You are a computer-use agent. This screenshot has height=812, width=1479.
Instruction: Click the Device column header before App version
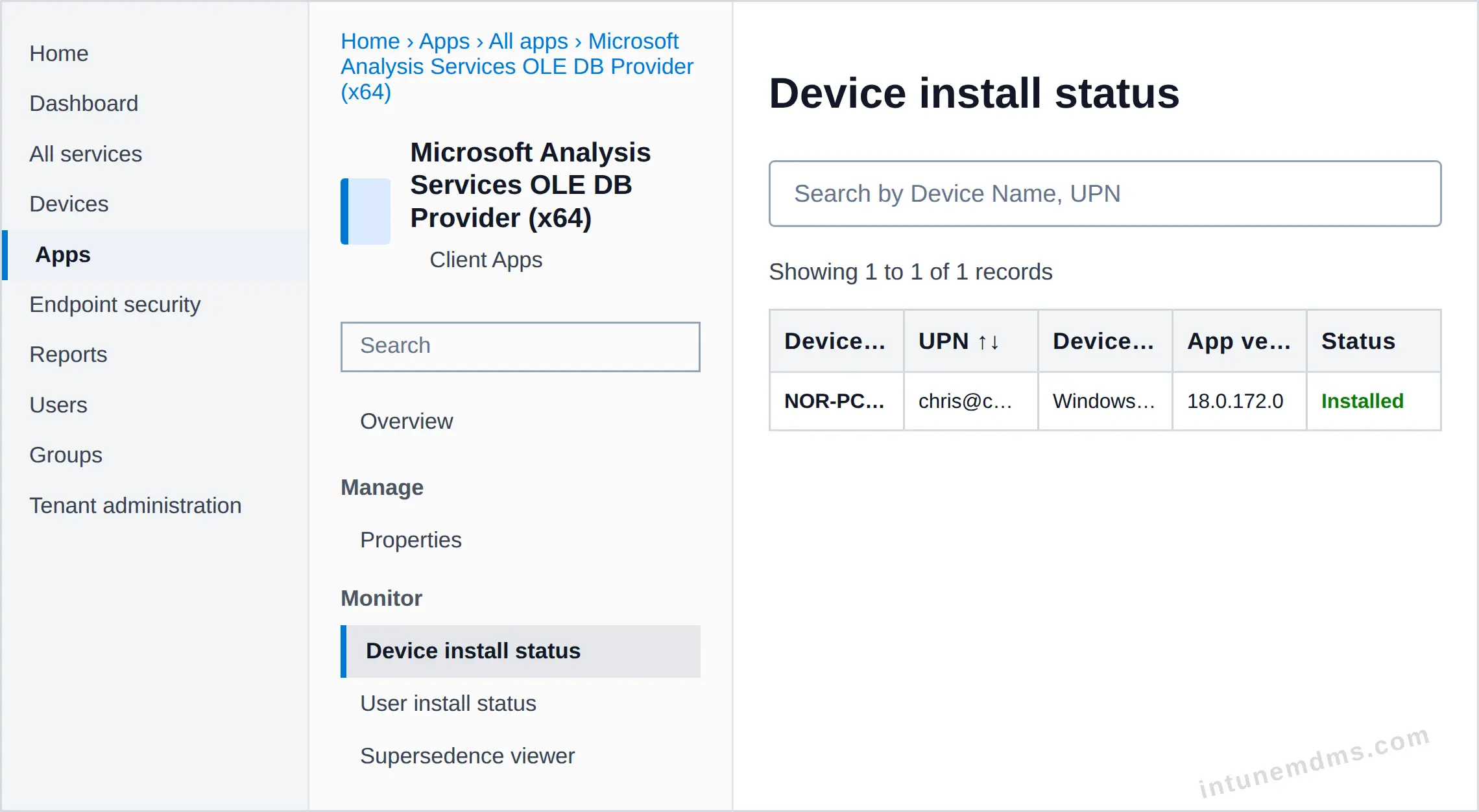[x=1105, y=341]
